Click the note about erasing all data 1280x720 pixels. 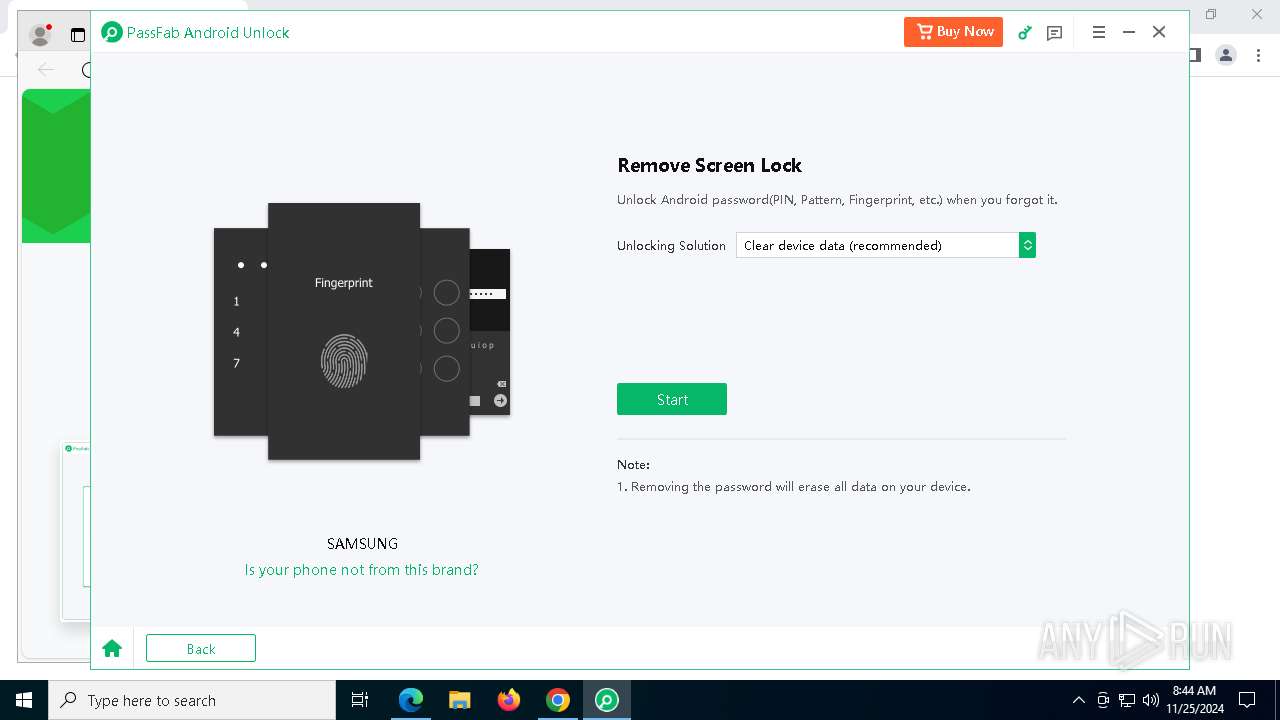794,487
